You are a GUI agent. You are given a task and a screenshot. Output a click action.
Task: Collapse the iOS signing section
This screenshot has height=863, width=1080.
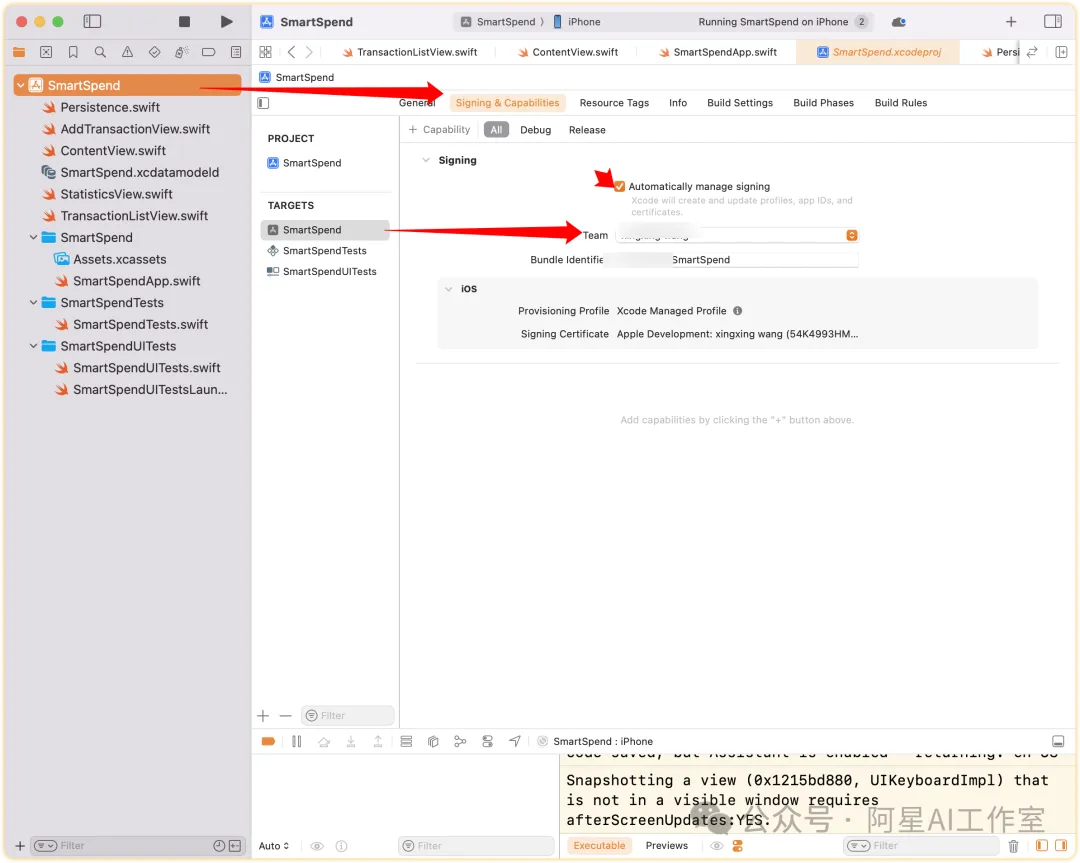point(448,289)
